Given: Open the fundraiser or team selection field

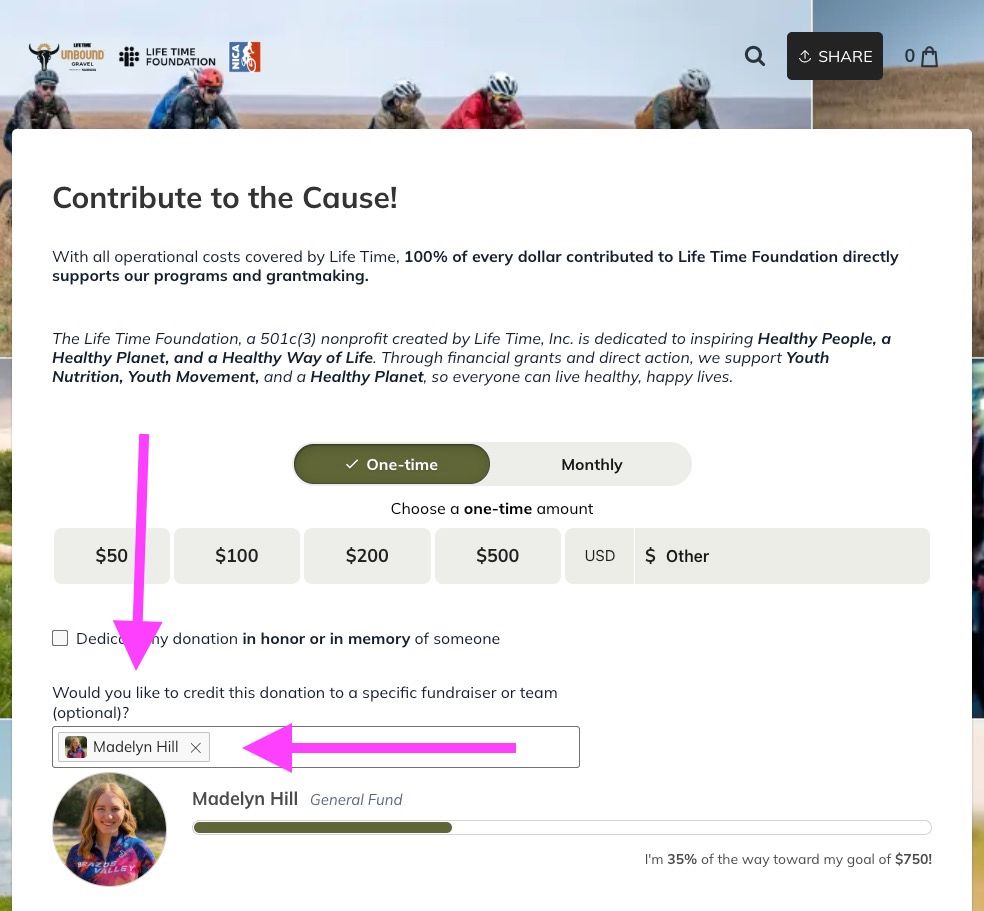Looking at the screenshot, I should tap(316, 747).
